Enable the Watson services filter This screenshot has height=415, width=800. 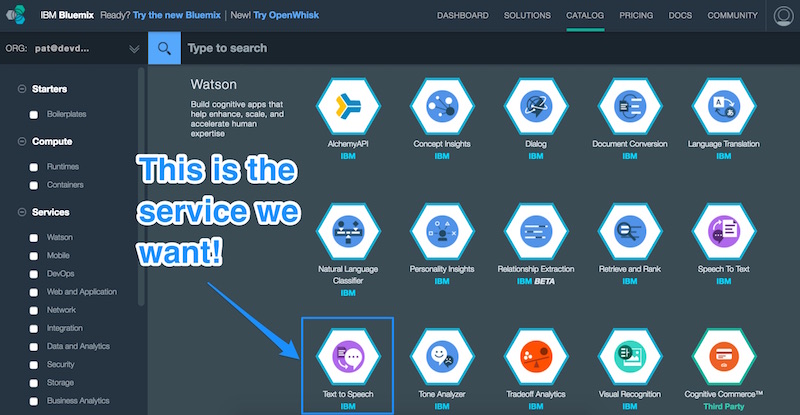[x=34, y=238]
